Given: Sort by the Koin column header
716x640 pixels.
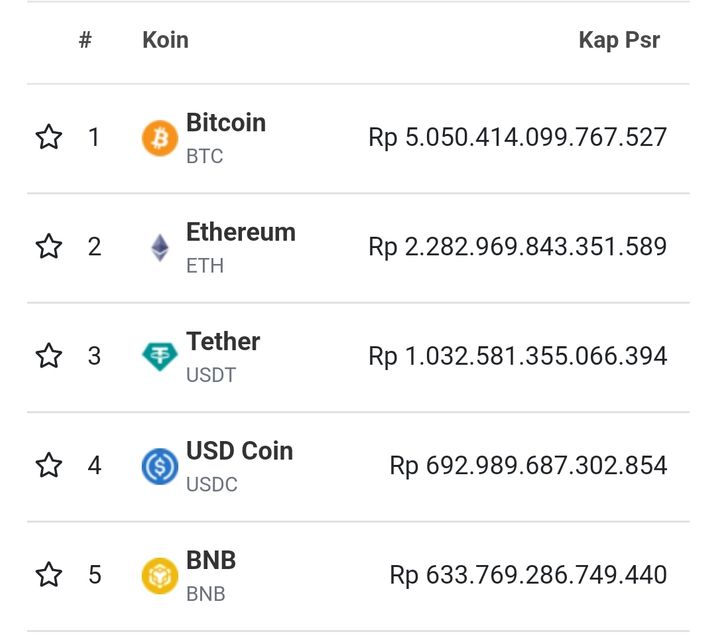Looking at the screenshot, I should [x=165, y=41].
